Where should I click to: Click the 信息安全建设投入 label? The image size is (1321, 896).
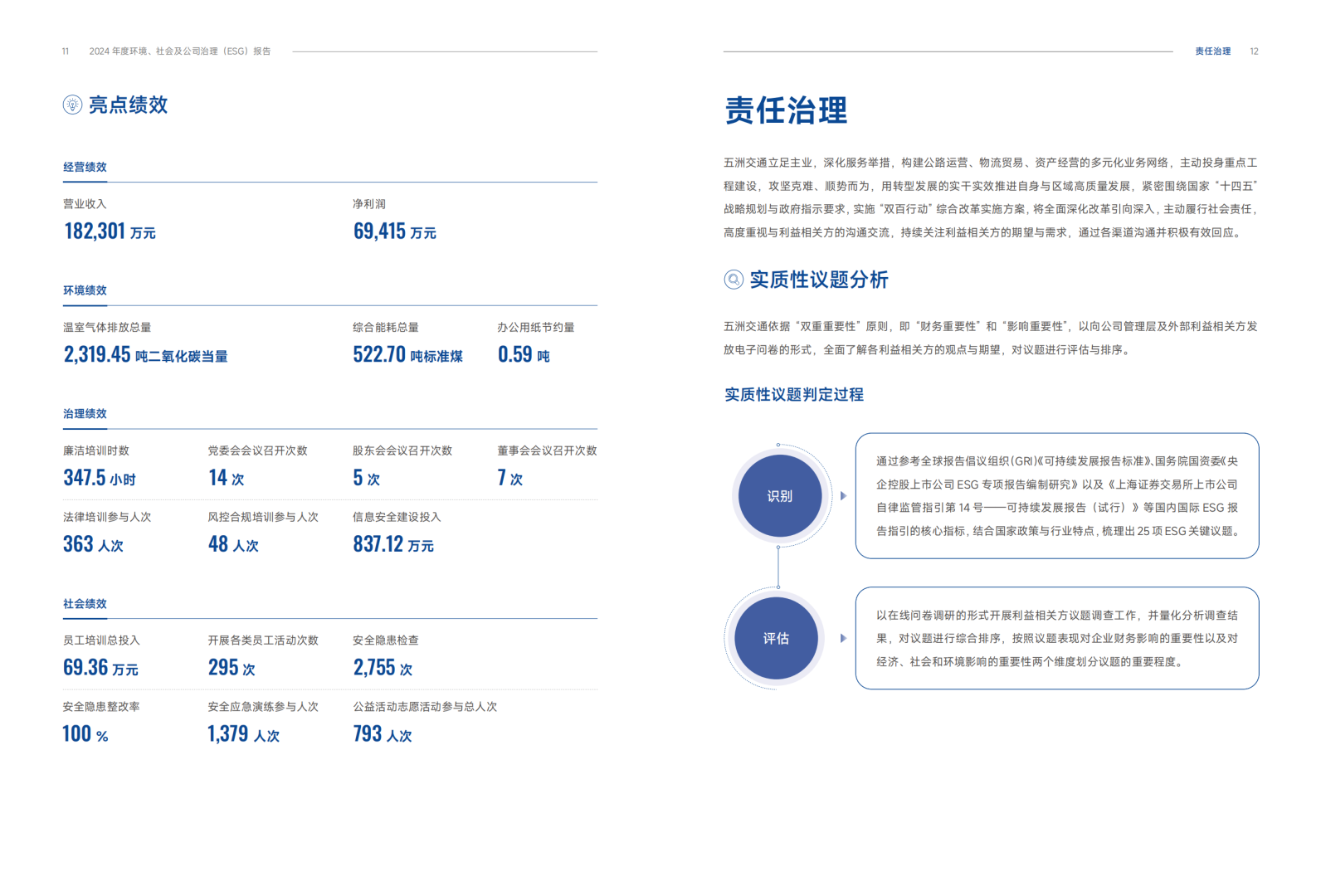[397, 517]
